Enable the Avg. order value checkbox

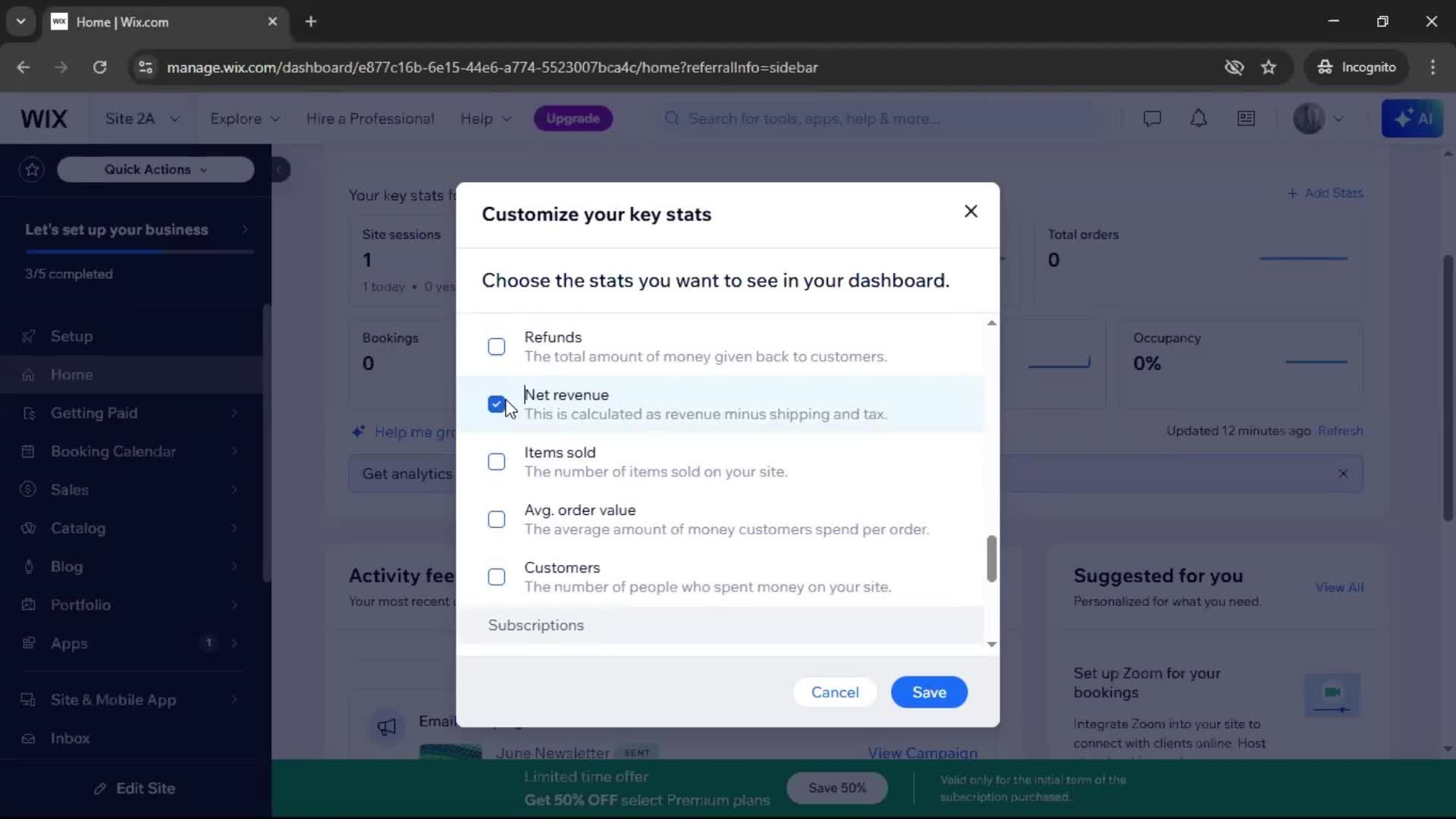coord(497,519)
